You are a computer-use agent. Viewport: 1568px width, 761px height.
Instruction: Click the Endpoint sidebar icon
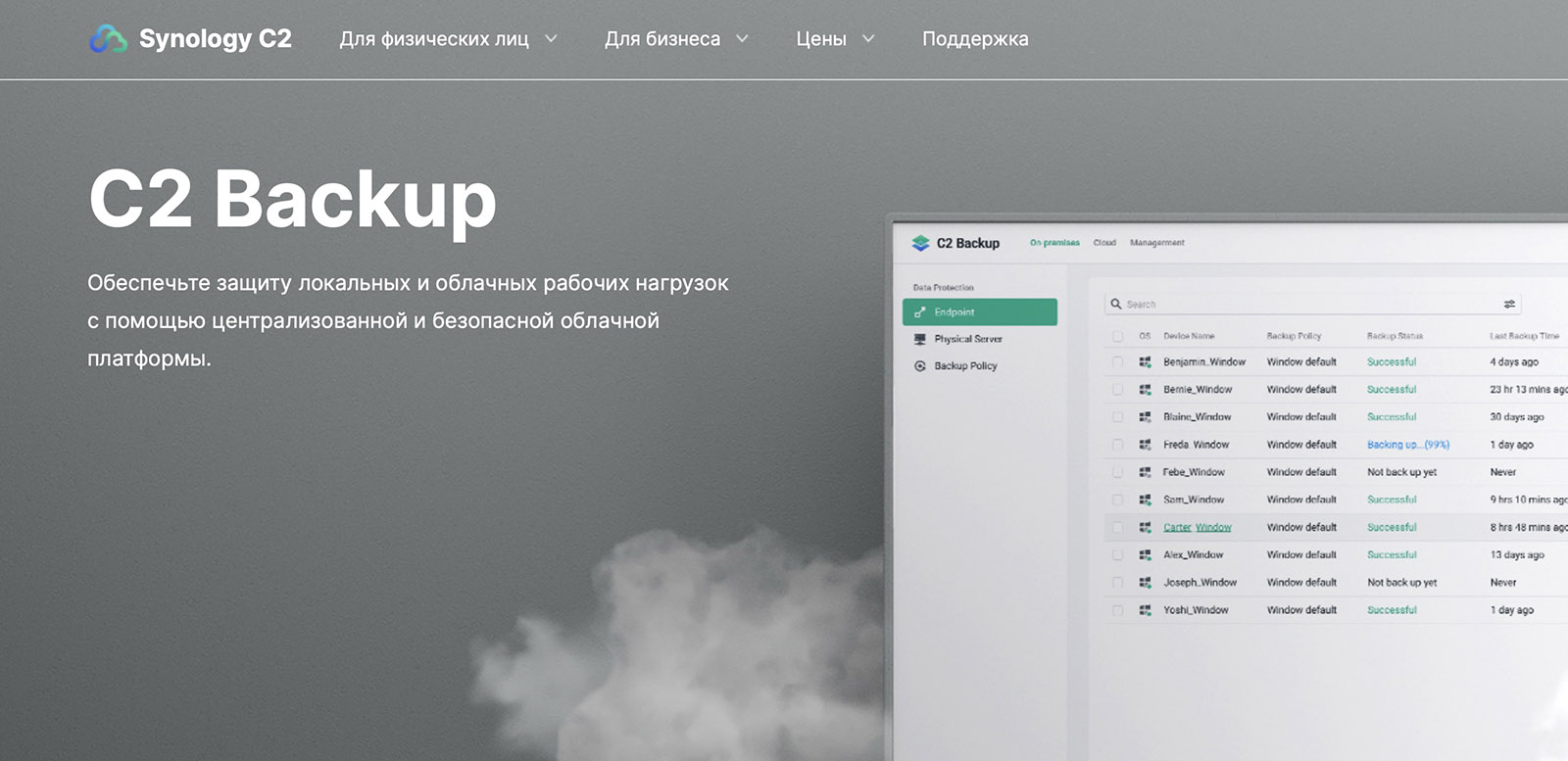[x=919, y=312]
